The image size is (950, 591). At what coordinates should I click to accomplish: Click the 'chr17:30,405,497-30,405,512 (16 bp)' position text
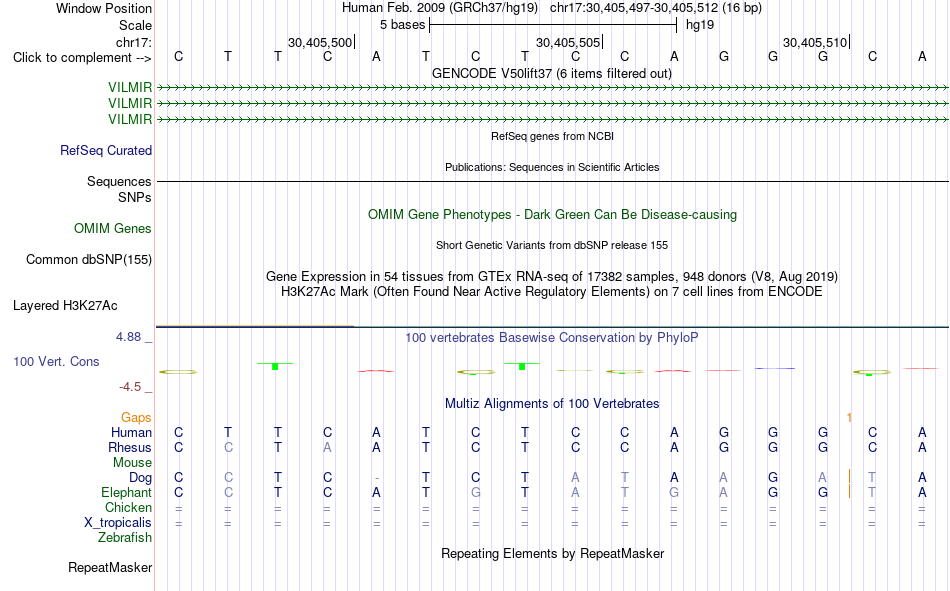pos(656,8)
